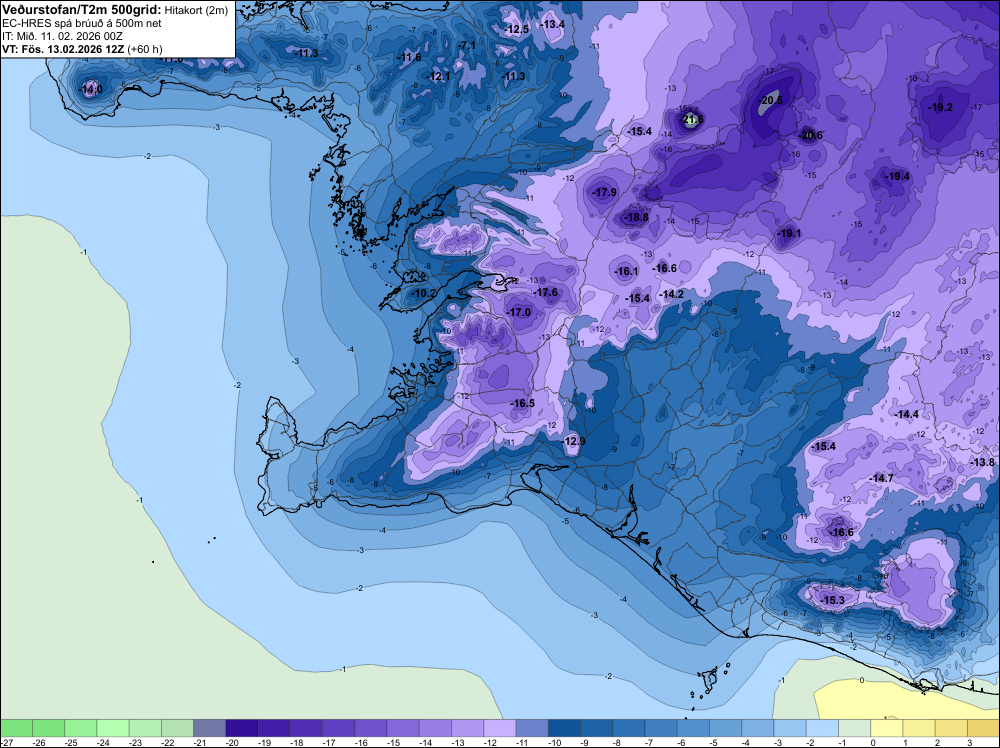Click the -14.4 temperature label
Screen dimensions: 1000x748
pos(907,414)
